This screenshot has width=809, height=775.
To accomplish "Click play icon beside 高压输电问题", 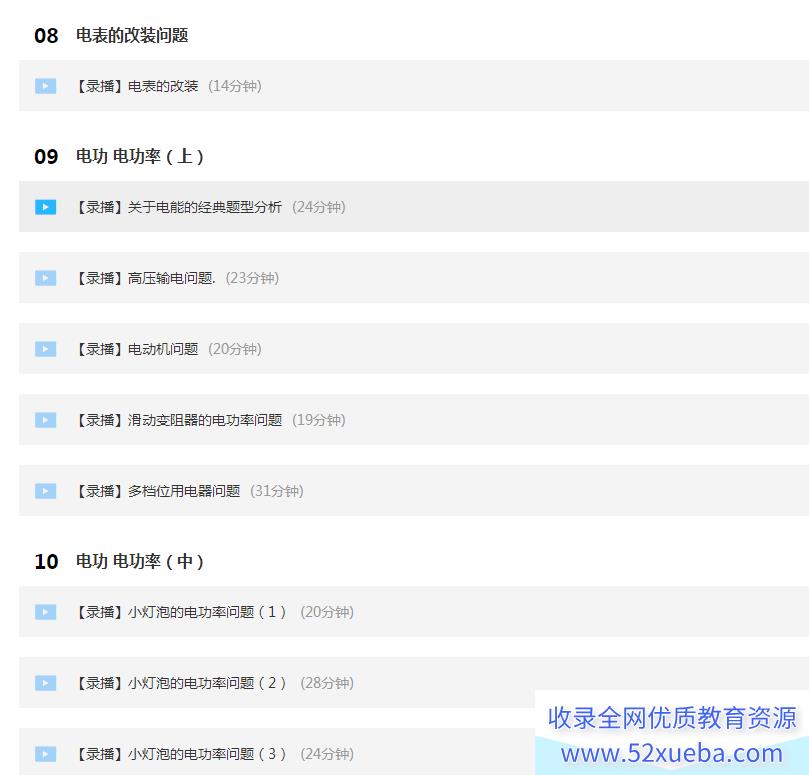I will point(45,278).
